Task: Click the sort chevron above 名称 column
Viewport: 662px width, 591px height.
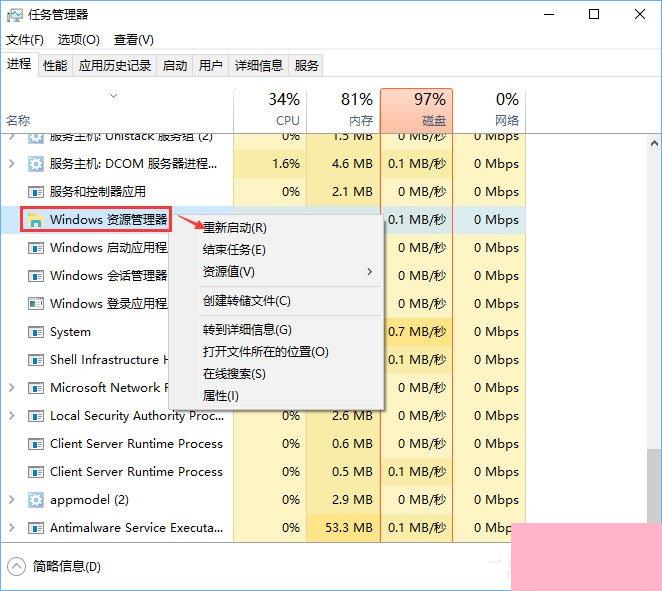Action: pyautogui.click(x=114, y=96)
